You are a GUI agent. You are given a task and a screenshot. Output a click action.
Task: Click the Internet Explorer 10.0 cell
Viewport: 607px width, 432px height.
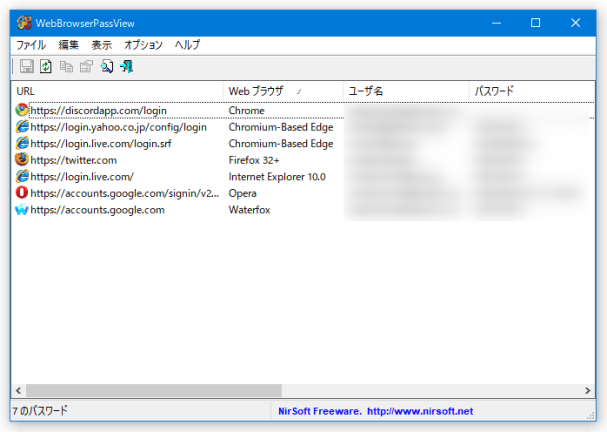tap(277, 177)
